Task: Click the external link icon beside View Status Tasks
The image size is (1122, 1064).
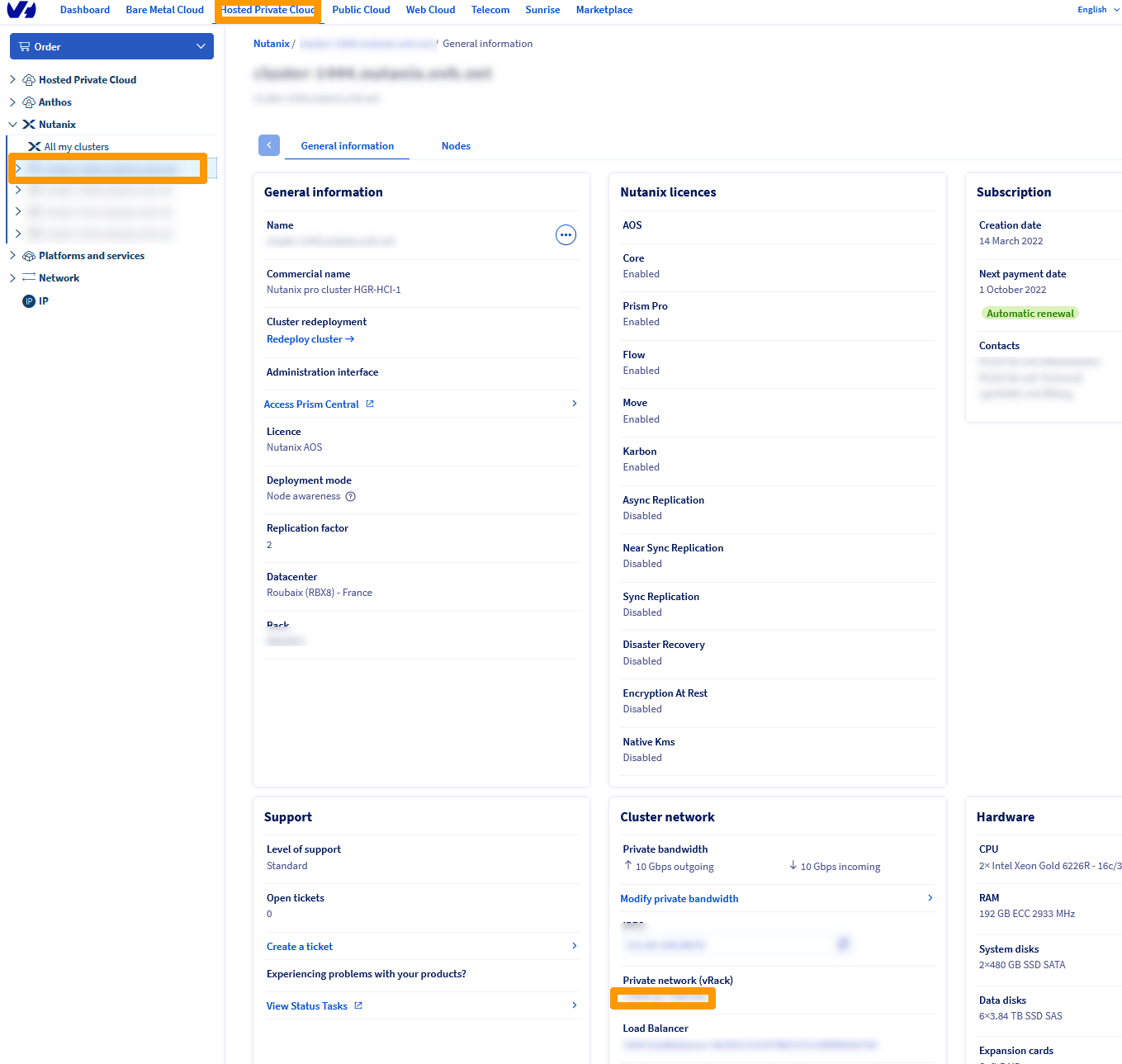Action: 358,1006
